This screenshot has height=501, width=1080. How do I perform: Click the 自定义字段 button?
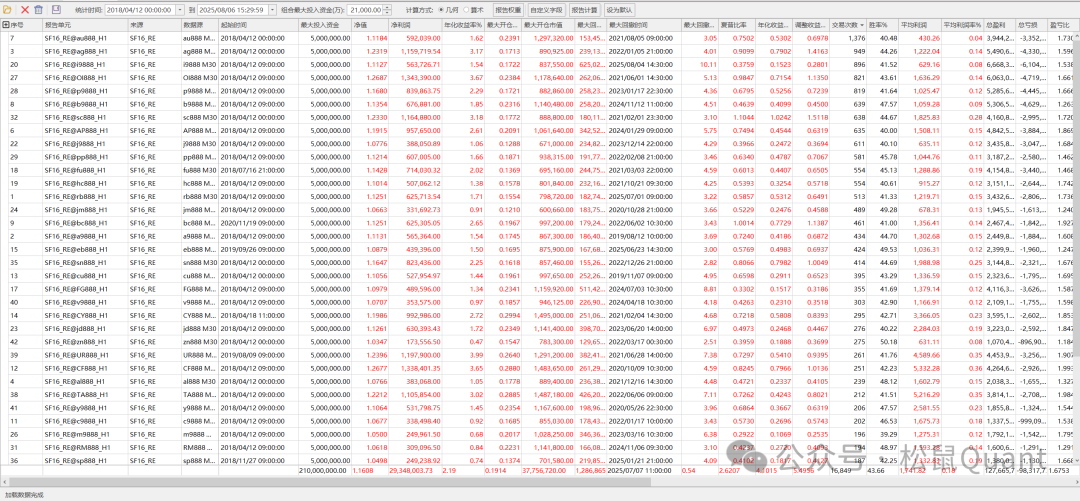pos(546,8)
